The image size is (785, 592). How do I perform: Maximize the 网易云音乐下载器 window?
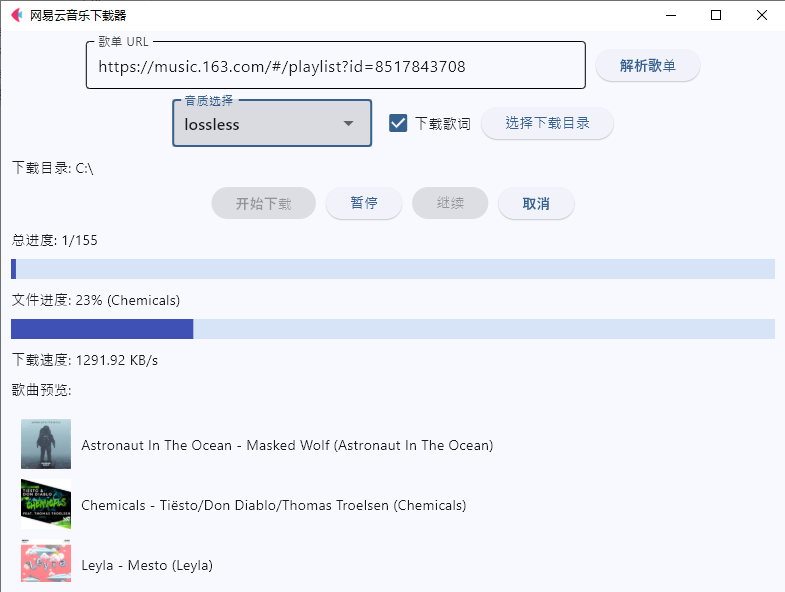click(x=716, y=15)
